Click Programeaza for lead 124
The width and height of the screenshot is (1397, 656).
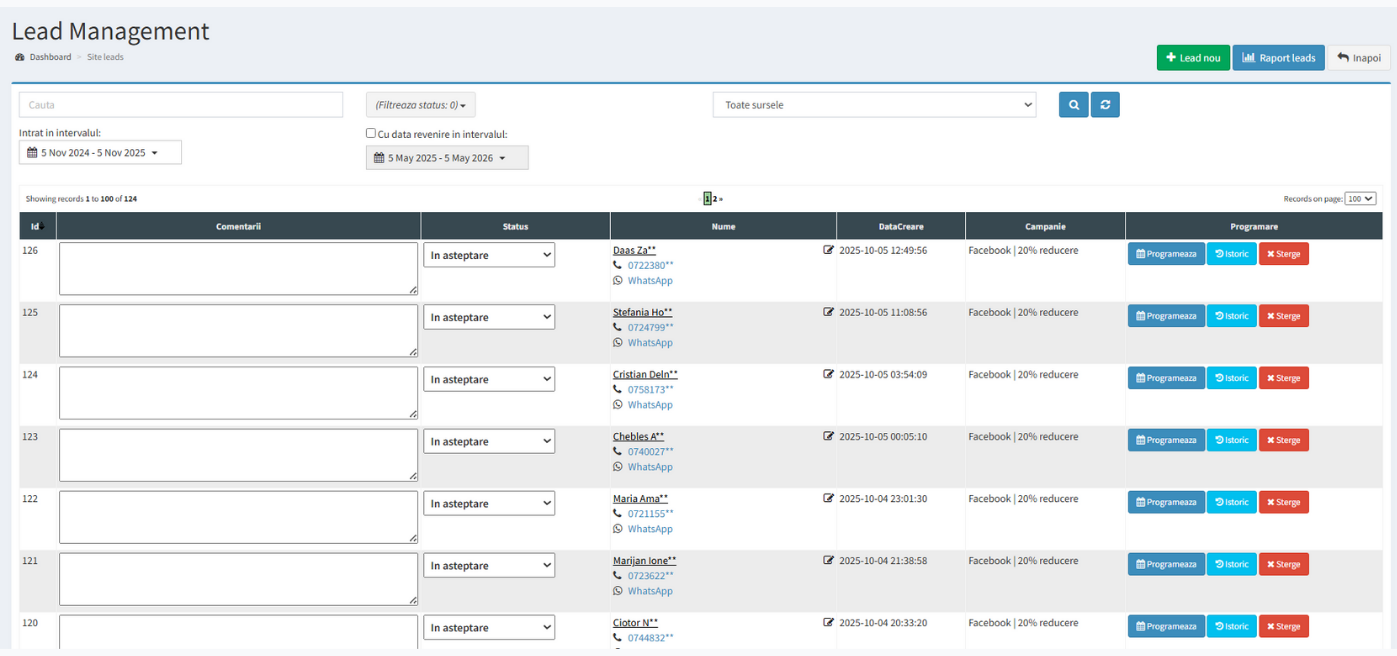(x=1166, y=378)
